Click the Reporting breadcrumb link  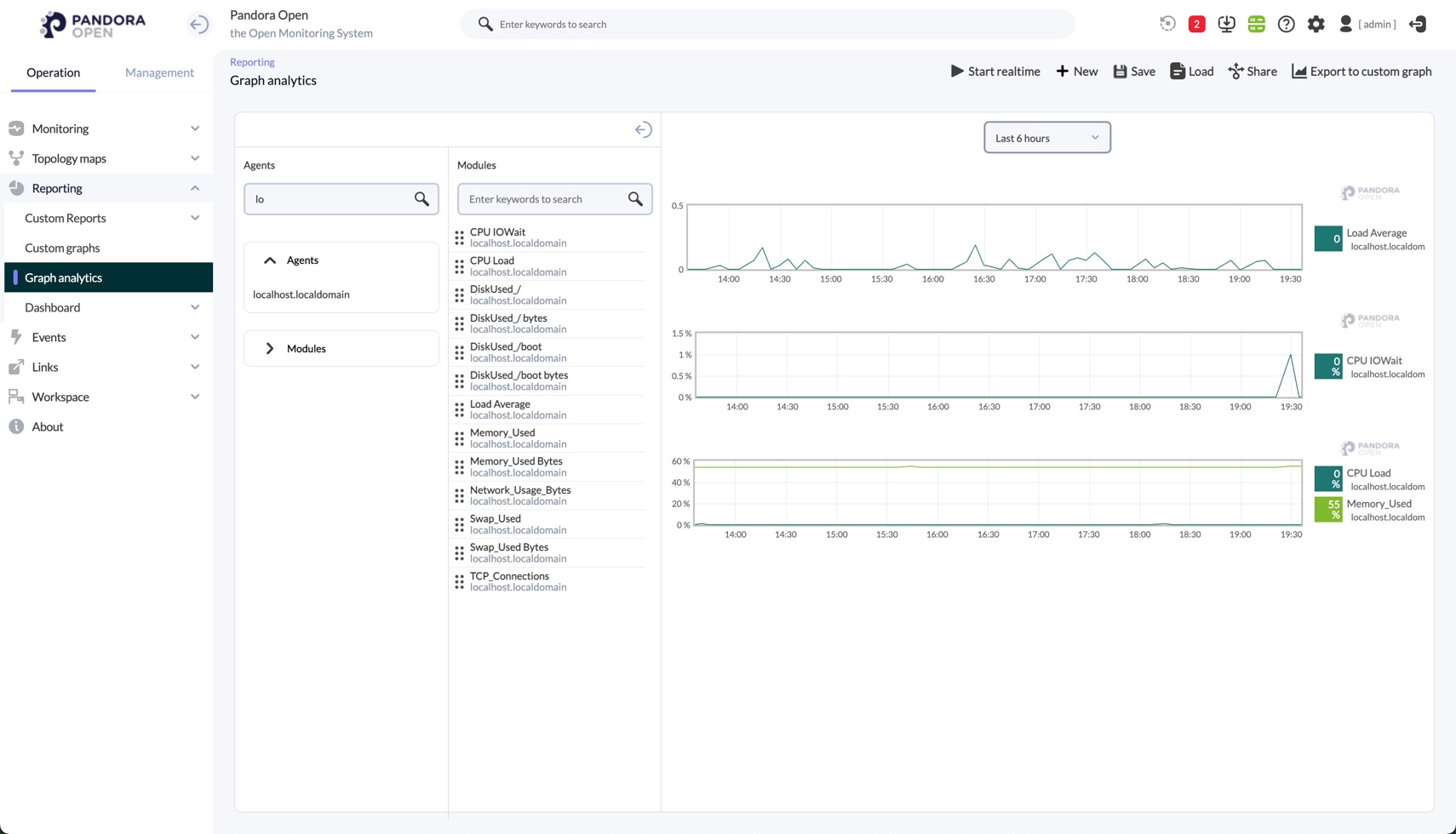pyautogui.click(x=252, y=62)
